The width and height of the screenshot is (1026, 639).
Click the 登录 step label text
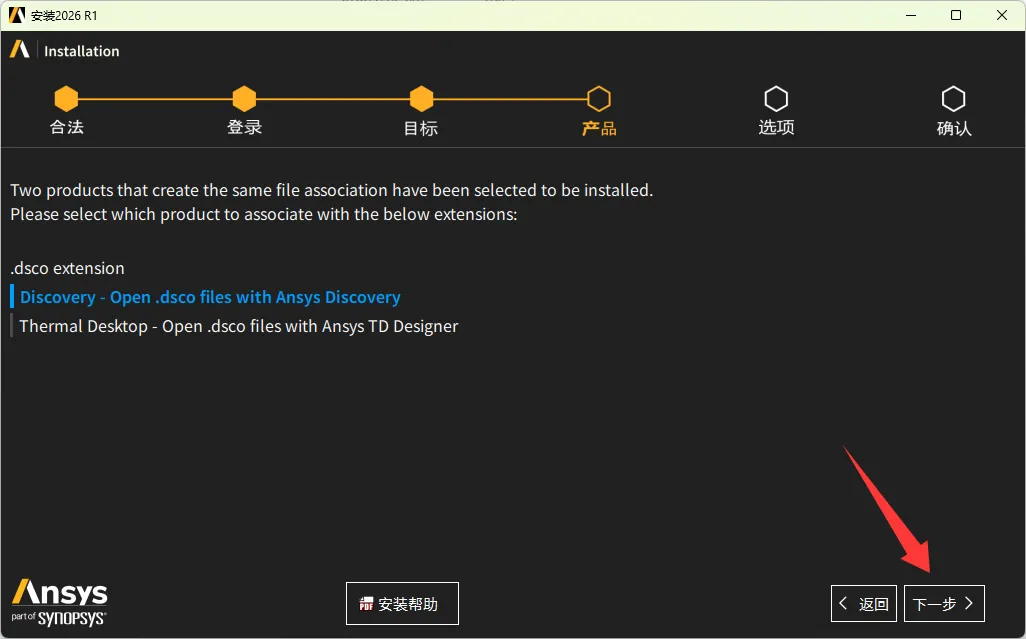245,127
